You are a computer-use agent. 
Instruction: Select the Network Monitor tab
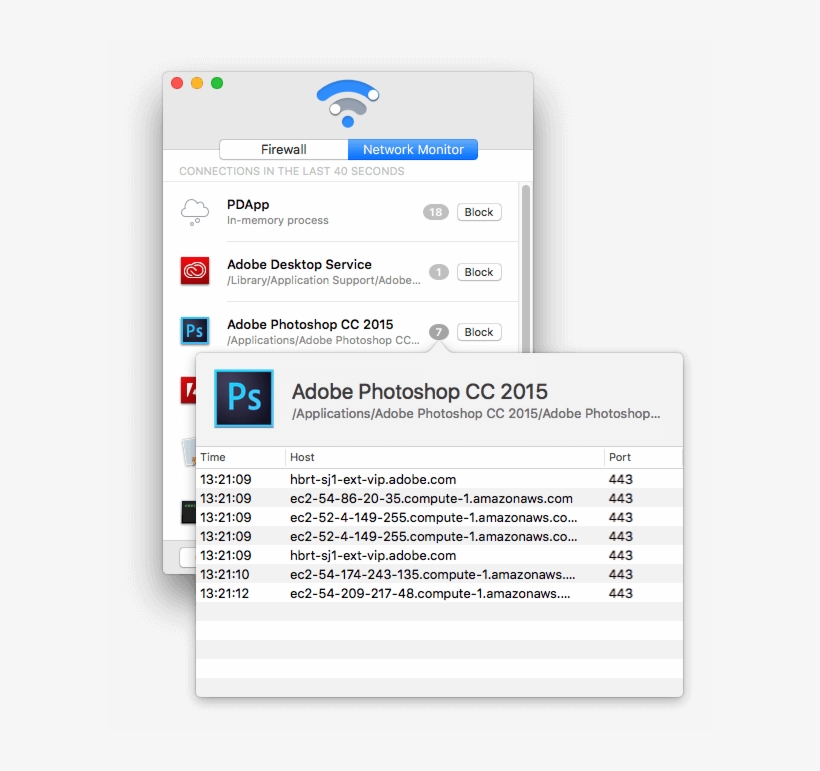coord(413,149)
